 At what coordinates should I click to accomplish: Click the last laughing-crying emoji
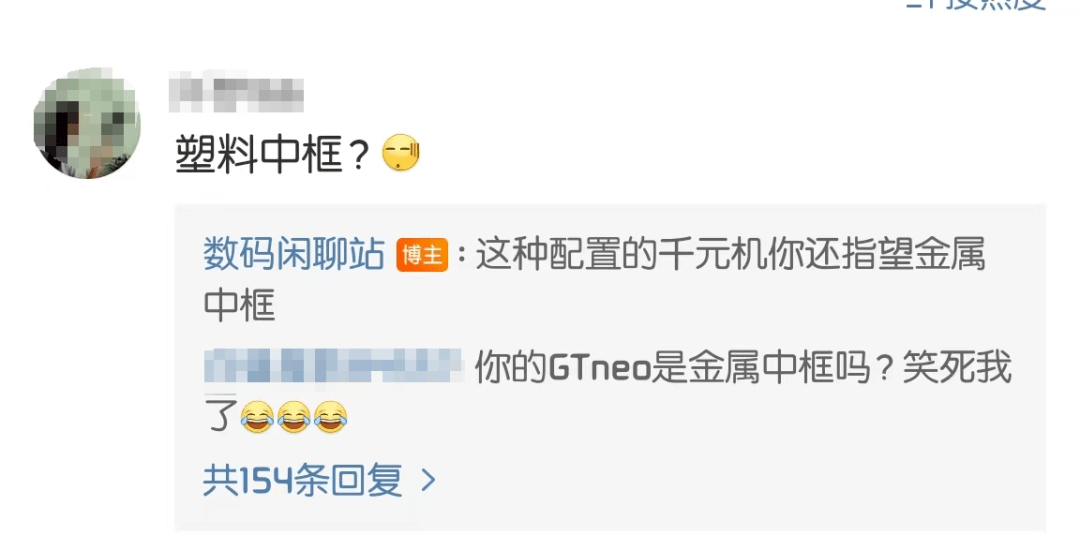pos(330,416)
